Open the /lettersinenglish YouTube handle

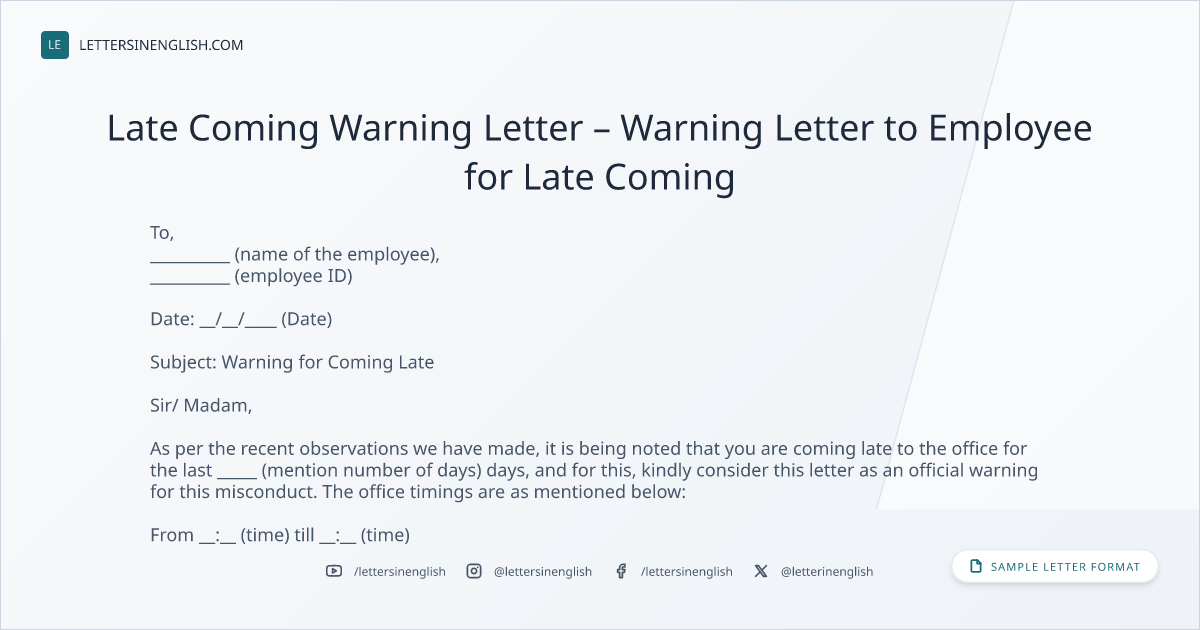click(x=400, y=571)
